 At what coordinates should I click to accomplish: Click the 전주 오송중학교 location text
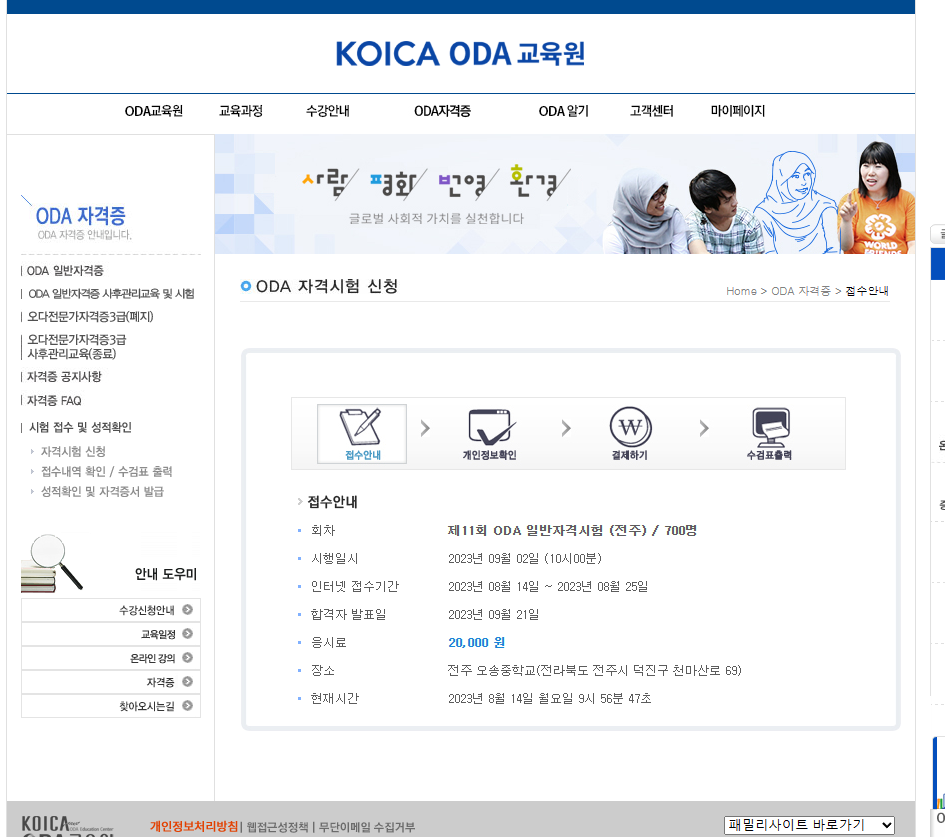(x=594, y=670)
